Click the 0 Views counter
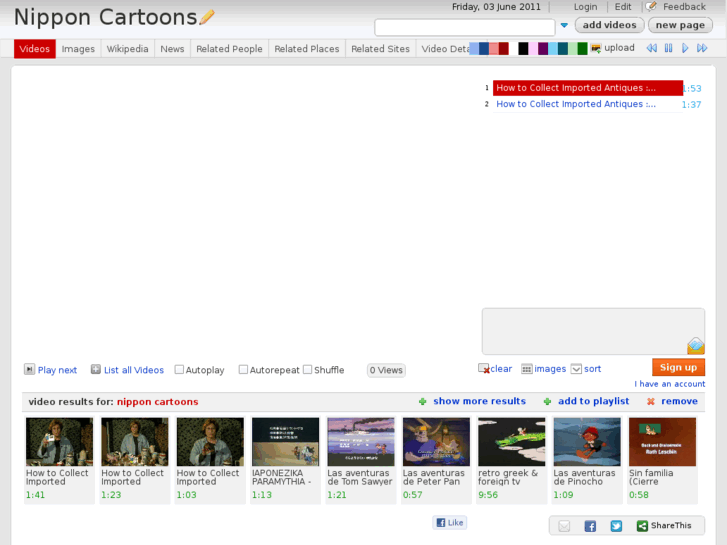Screen dimensions: 727x545 point(386,370)
